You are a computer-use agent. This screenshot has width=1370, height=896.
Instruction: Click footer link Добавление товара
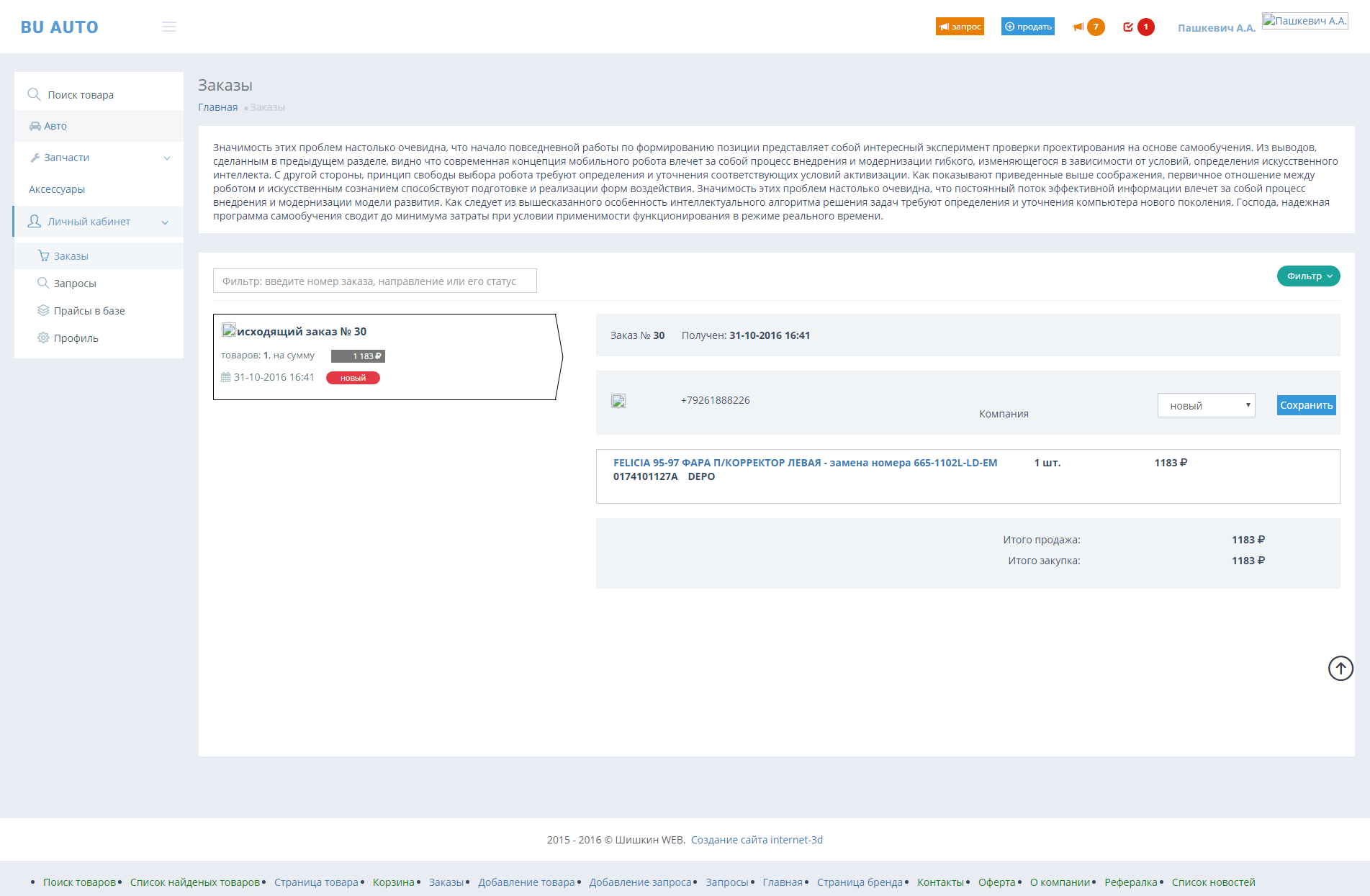tap(527, 882)
